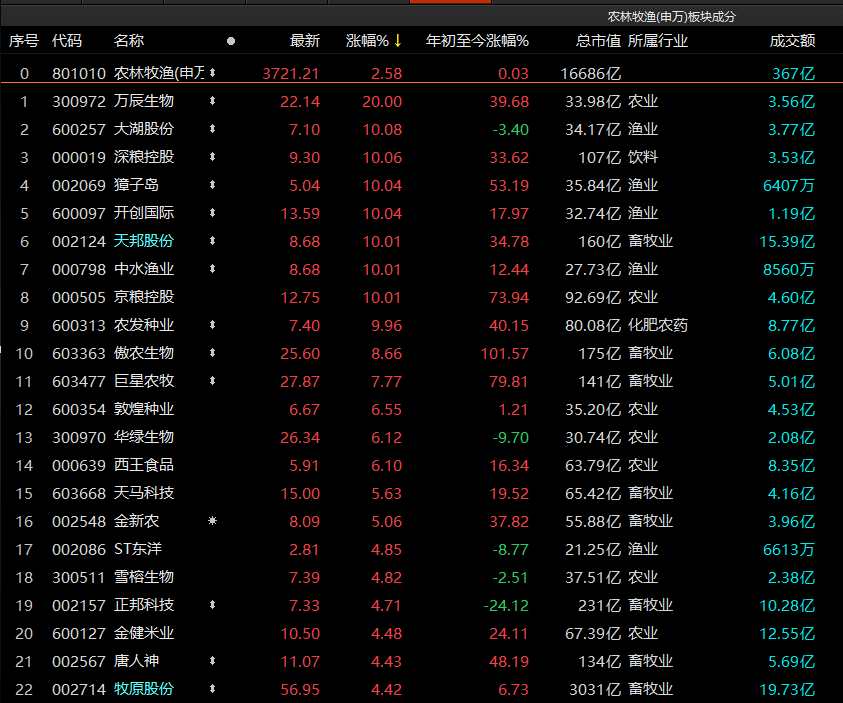Sort by the 代码 column header

(67, 40)
